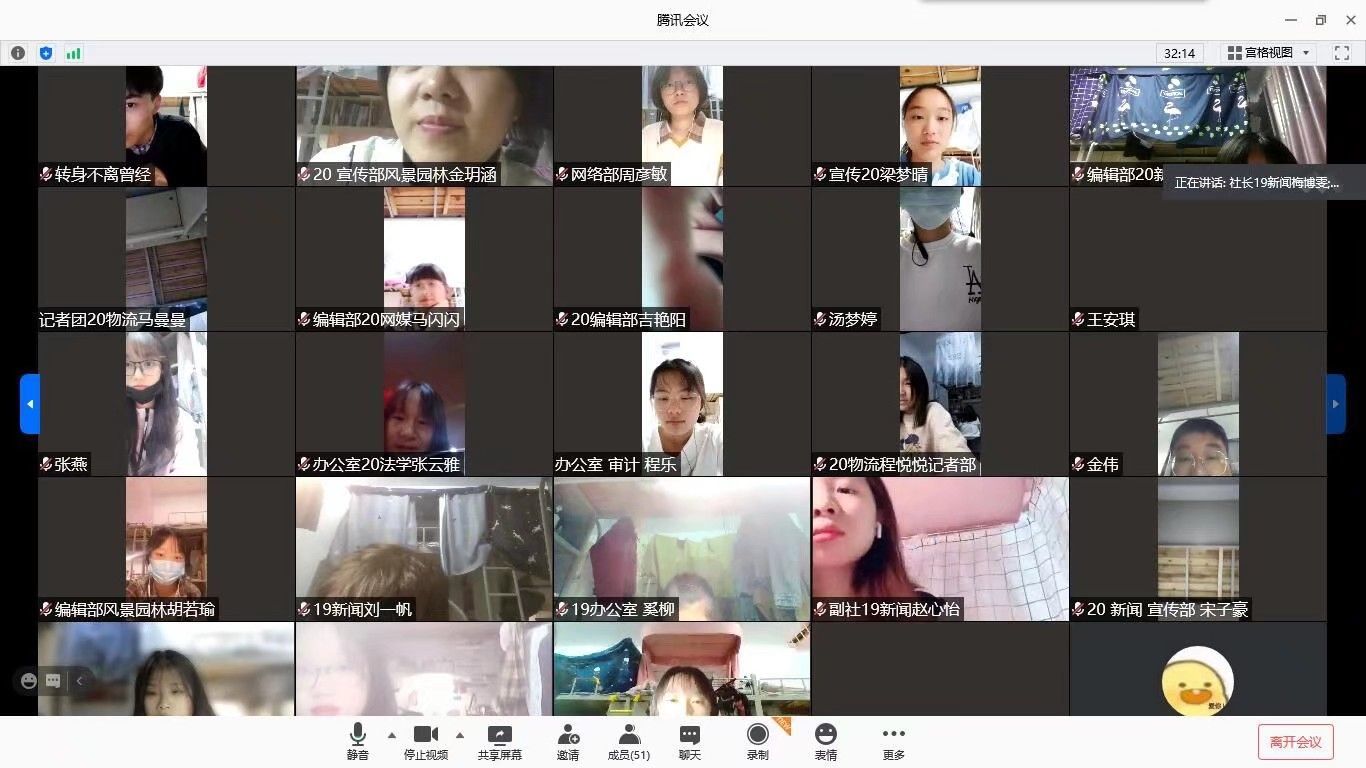Image resolution: width=1366 pixels, height=768 pixels.
Task: Click muted mic icon beside 张燕
Action: [46, 464]
